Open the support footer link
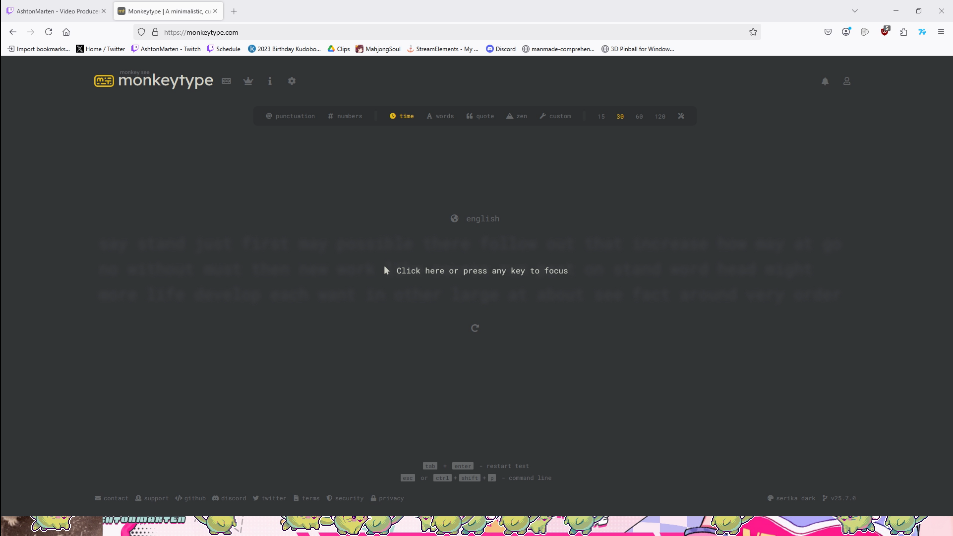This screenshot has height=536, width=953. [151, 498]
